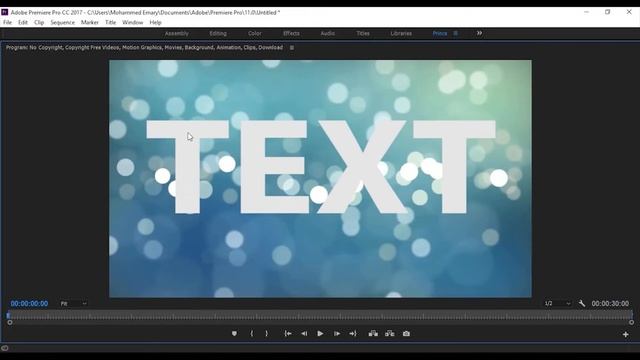Image resolution: width=640 pixels, height=360 pixels.
Task: Click the Program monitor time ruler
Action: coord(320,315)
